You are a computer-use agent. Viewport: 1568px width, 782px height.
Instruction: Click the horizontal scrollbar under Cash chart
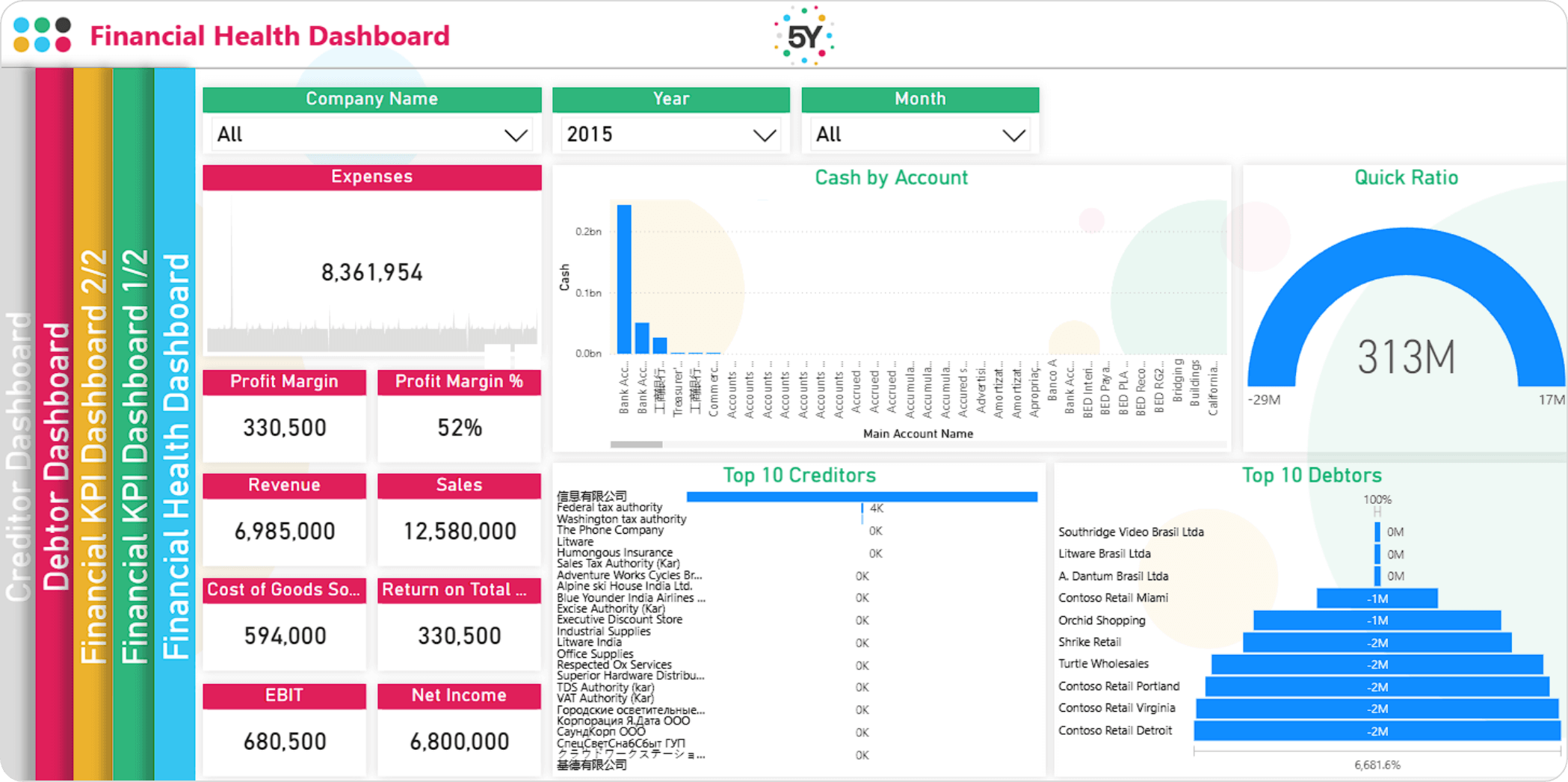click(x=636, y=444)
